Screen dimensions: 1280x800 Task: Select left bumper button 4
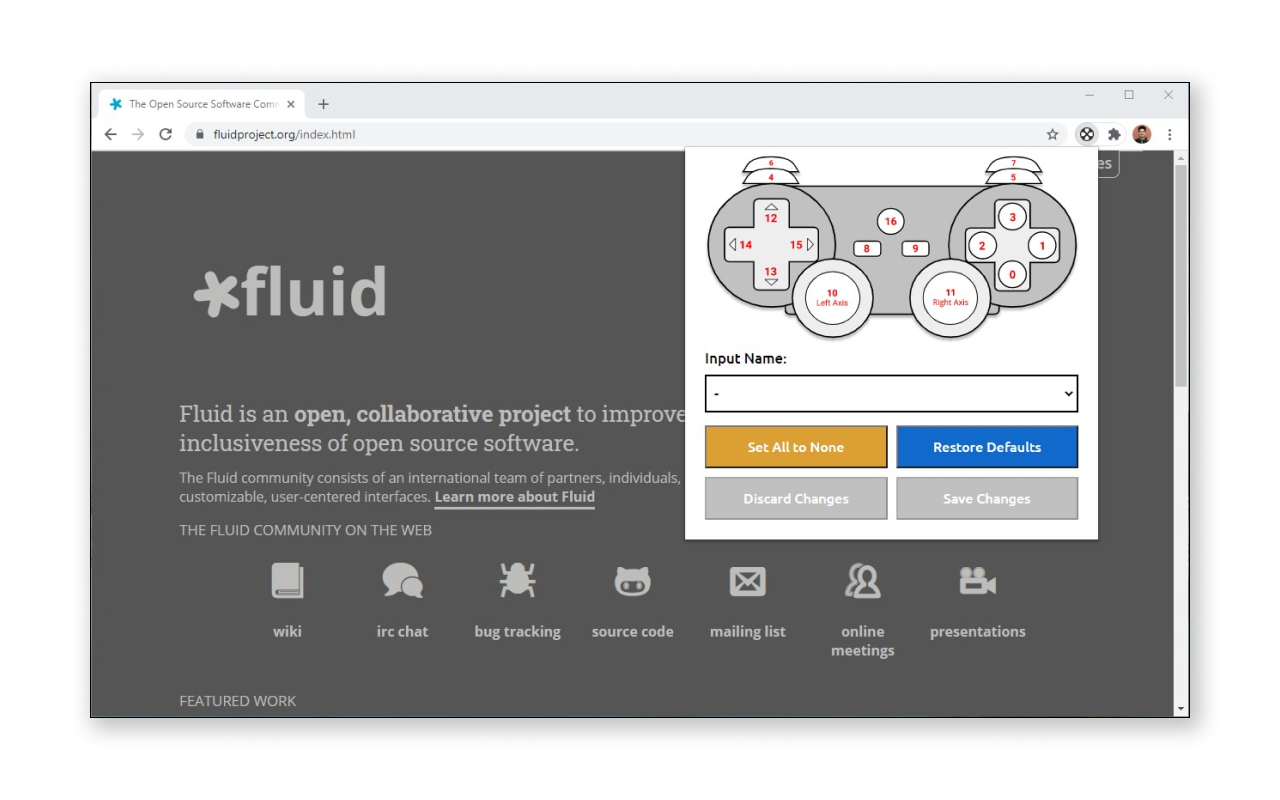[x=771, y=177]
